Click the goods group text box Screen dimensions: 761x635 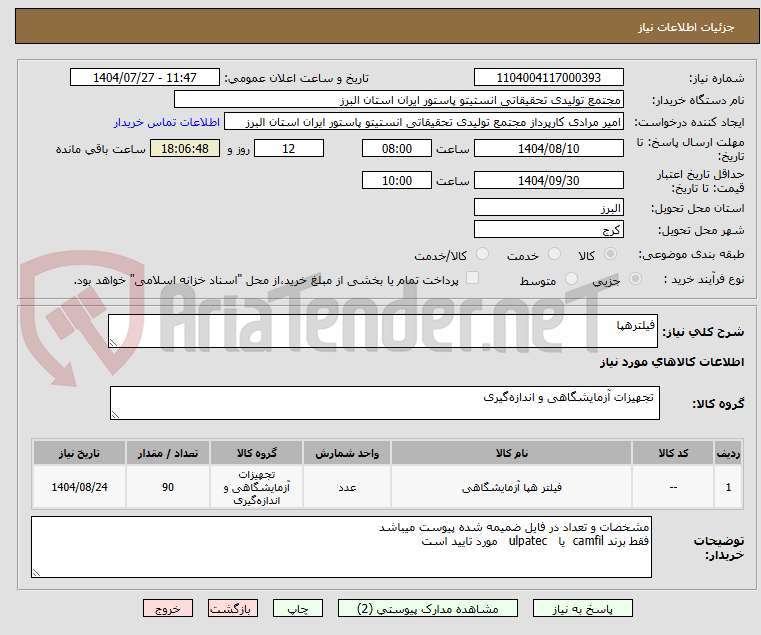(385, 403)
